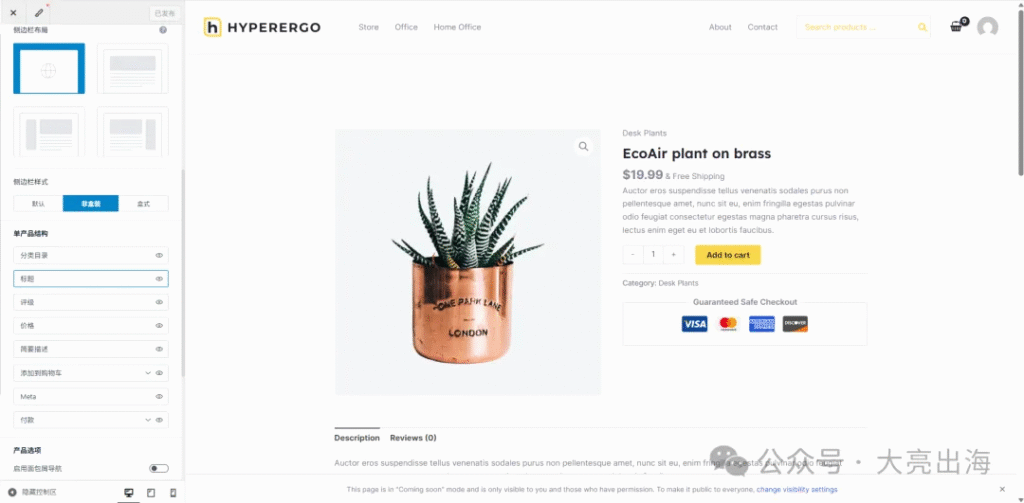The height and width of the screenshot is (503, 1024).
Task: Open the change visibility settings link
Action: pos(797,489)
